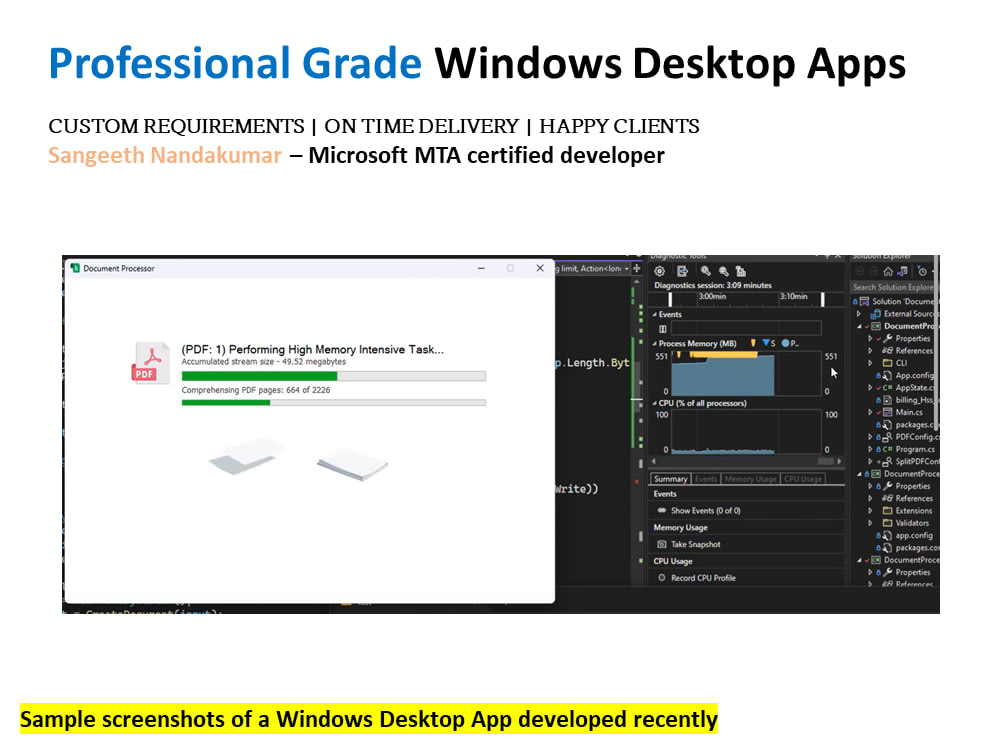Collapse the Events section in Diagnostic Tools
1000x750 pixels.
point(655,314)
